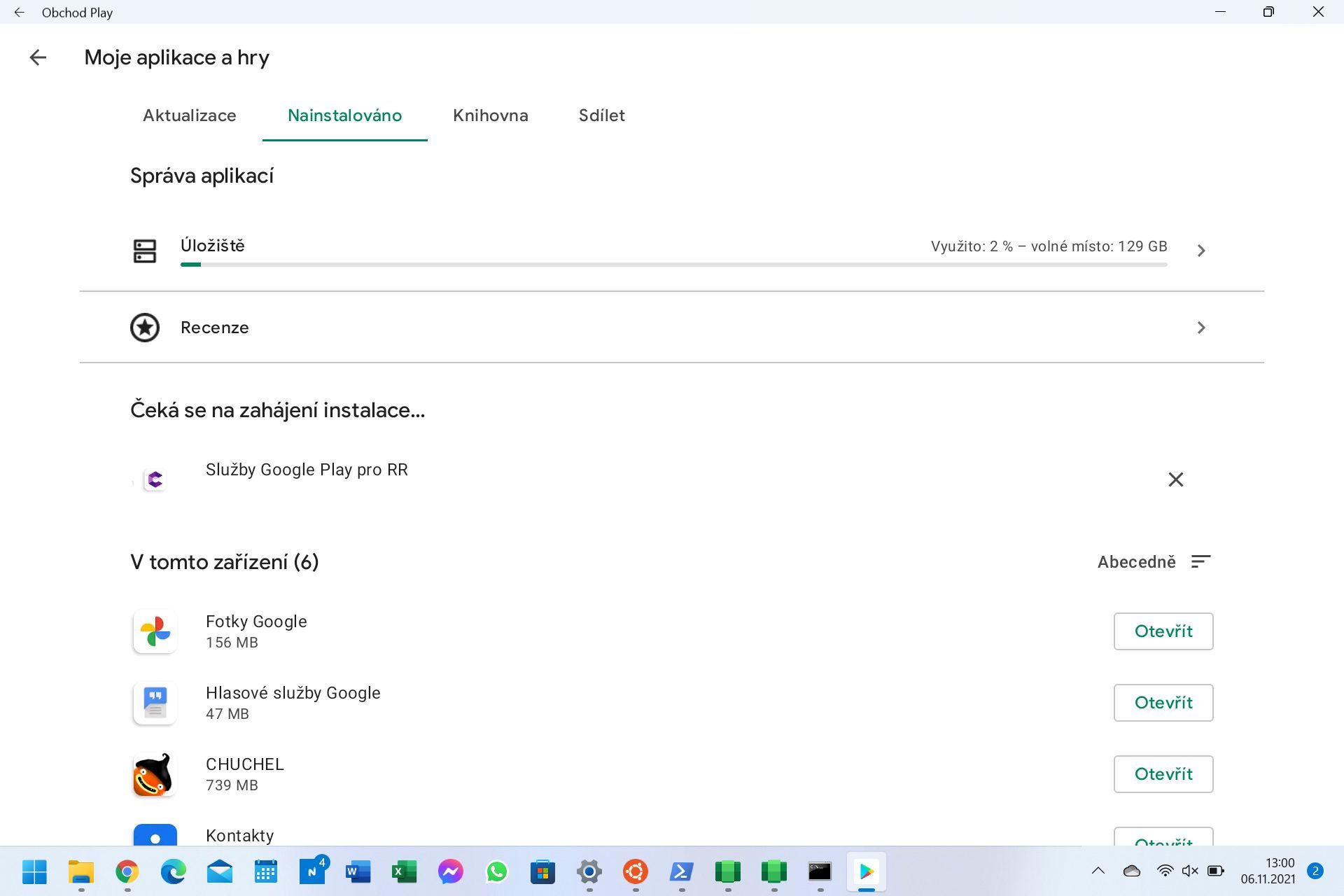Click muted volume tray icon
This screenshot has width=1344, height=896.
pyautogui.click(x=1190, y=871)
